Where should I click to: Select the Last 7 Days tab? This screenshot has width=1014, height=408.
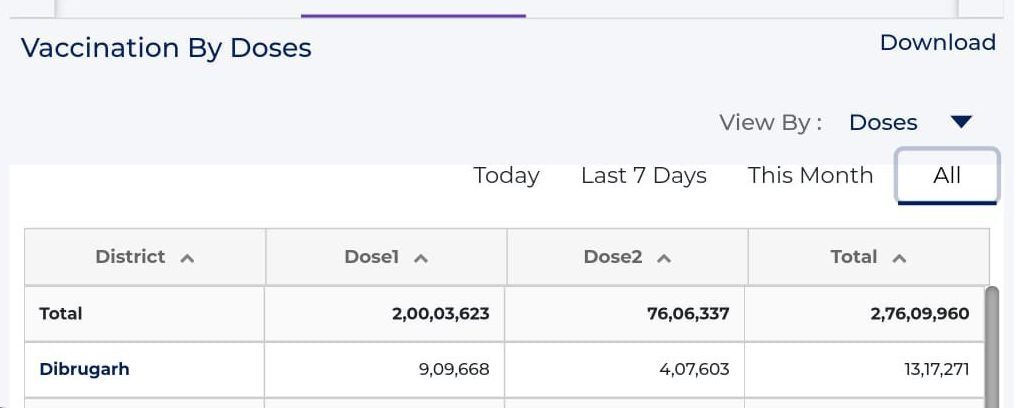[x=643, y=175]
